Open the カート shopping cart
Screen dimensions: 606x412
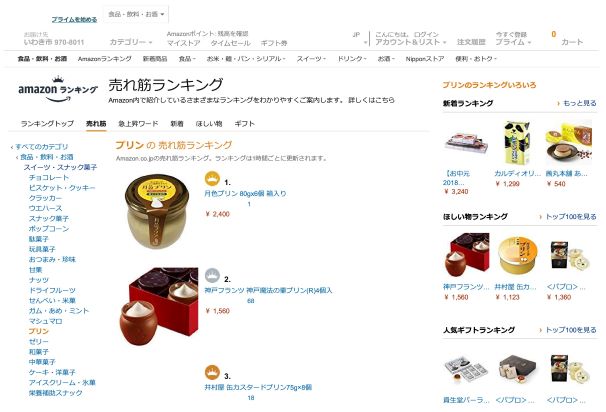pyautogui.click(x=567, y=39)
